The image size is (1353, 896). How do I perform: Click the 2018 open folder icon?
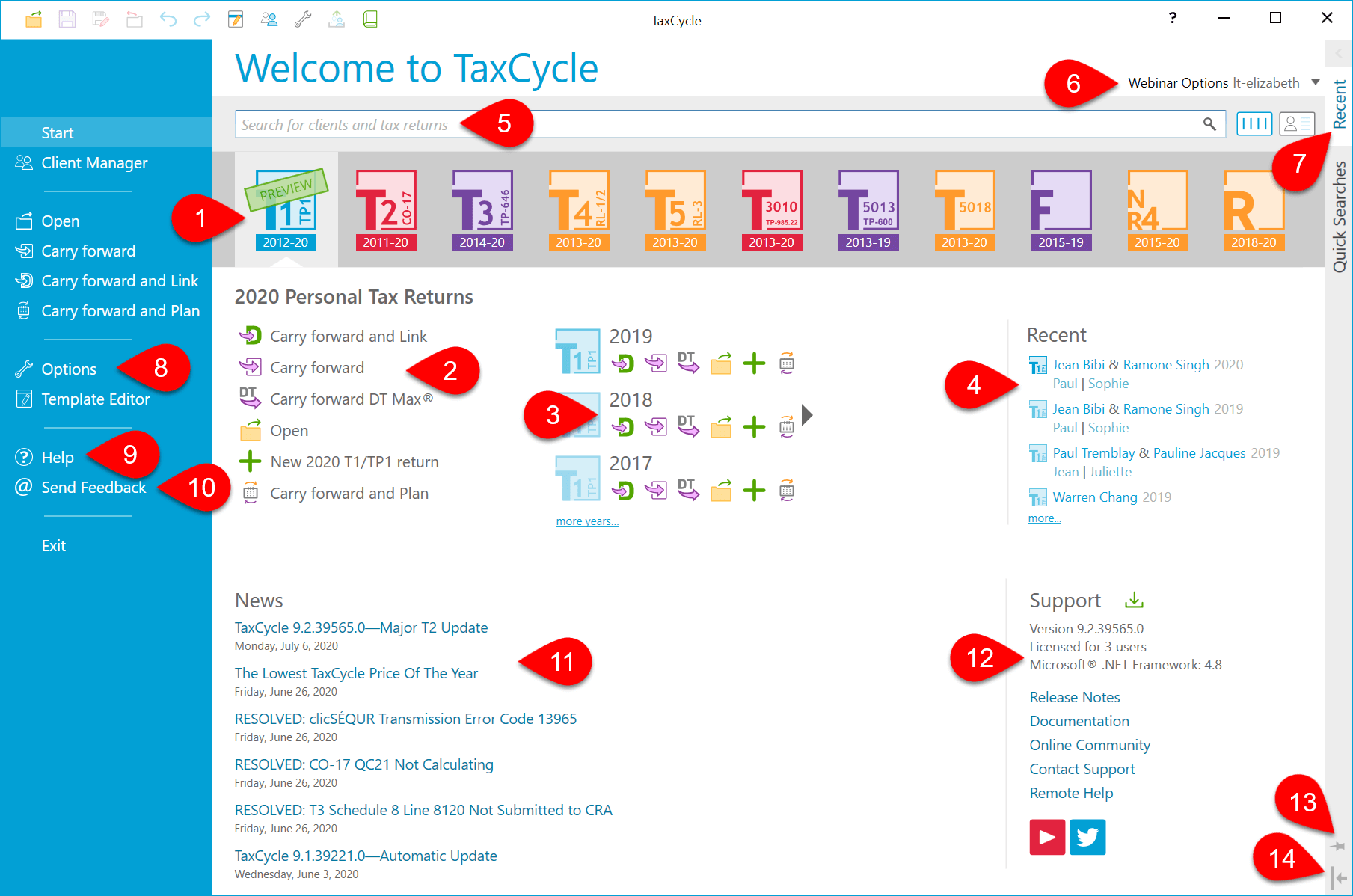pyautogui.click(x=721, y=427)
